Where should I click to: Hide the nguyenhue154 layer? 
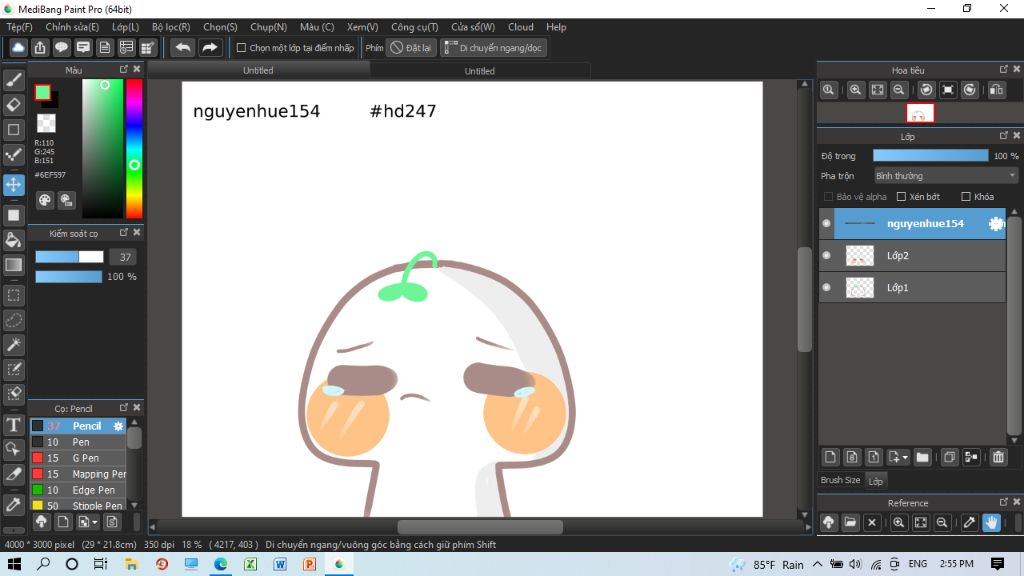(x=826, y=223)
